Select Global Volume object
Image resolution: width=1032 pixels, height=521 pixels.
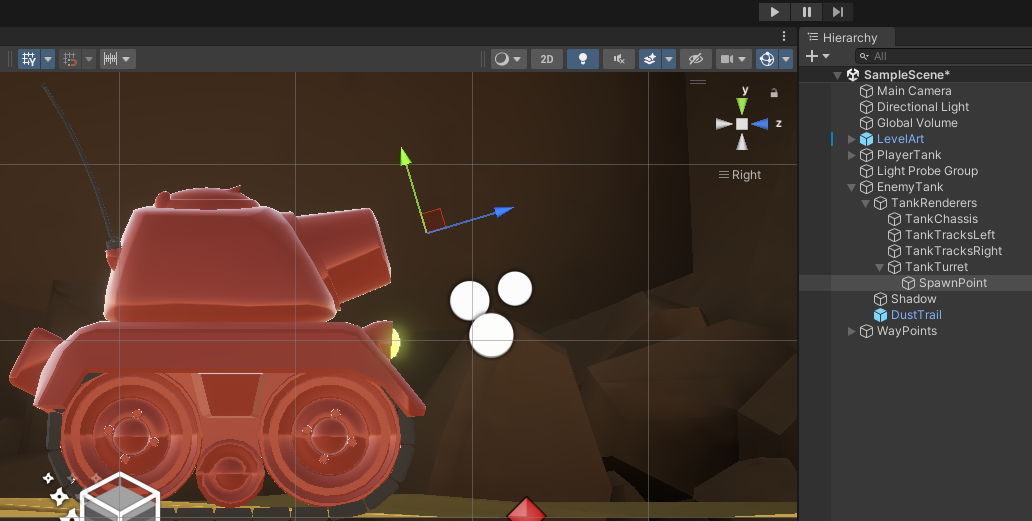pos(917,123)
